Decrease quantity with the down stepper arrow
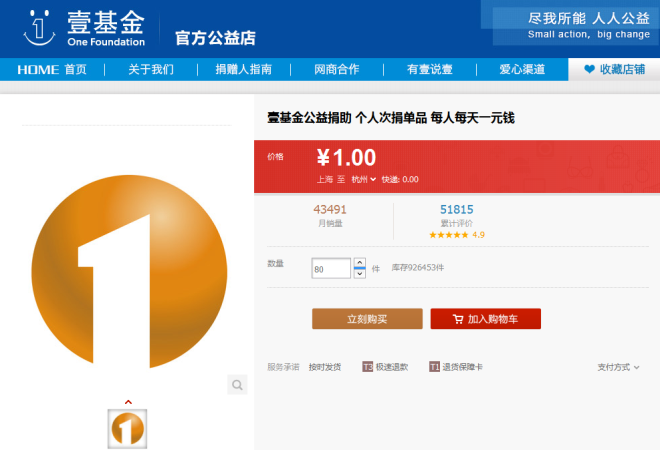Viewport: 660px width, 450px height. tap(360, 273)
